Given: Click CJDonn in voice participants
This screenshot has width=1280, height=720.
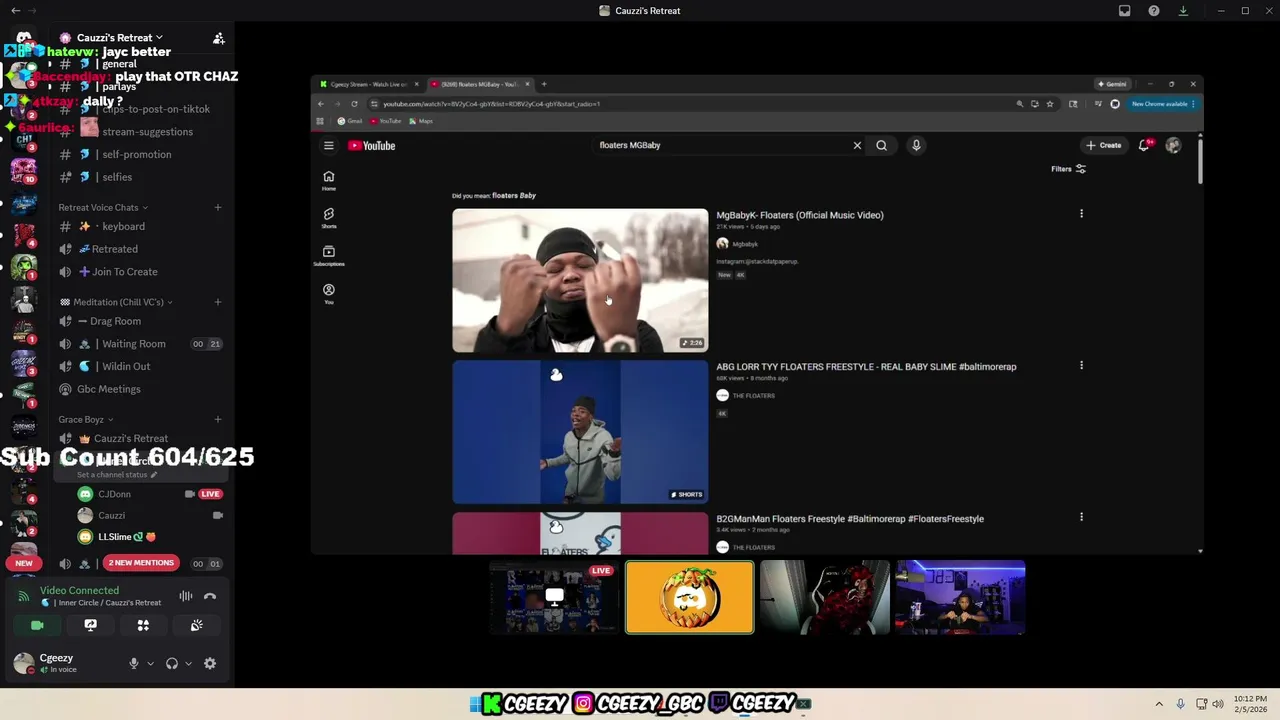Looking at the screenshot, I should click(x=114, y=494).
